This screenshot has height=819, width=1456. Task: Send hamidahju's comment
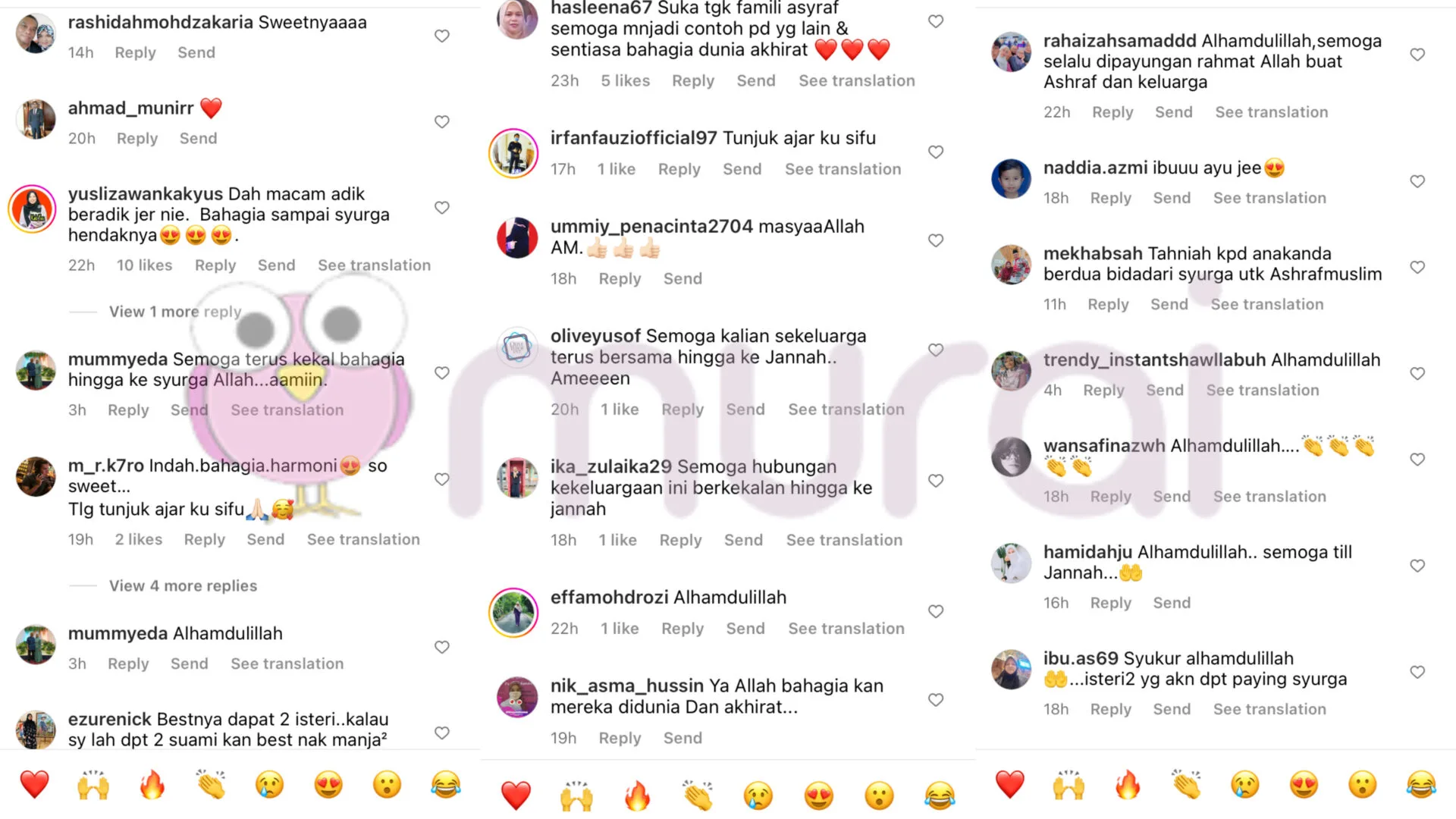pos(1172,603)
